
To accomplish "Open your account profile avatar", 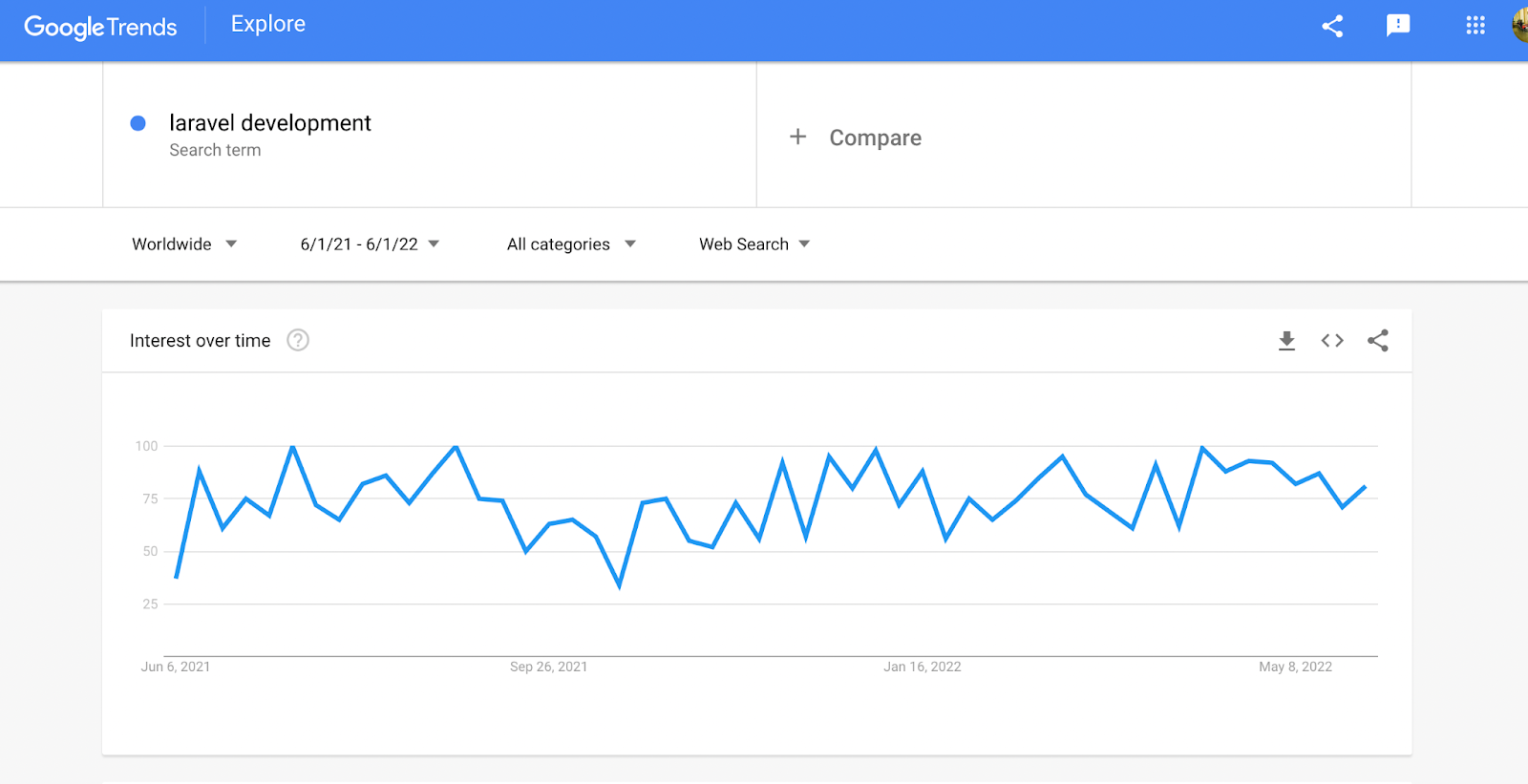I will [x=1520, y=26].
